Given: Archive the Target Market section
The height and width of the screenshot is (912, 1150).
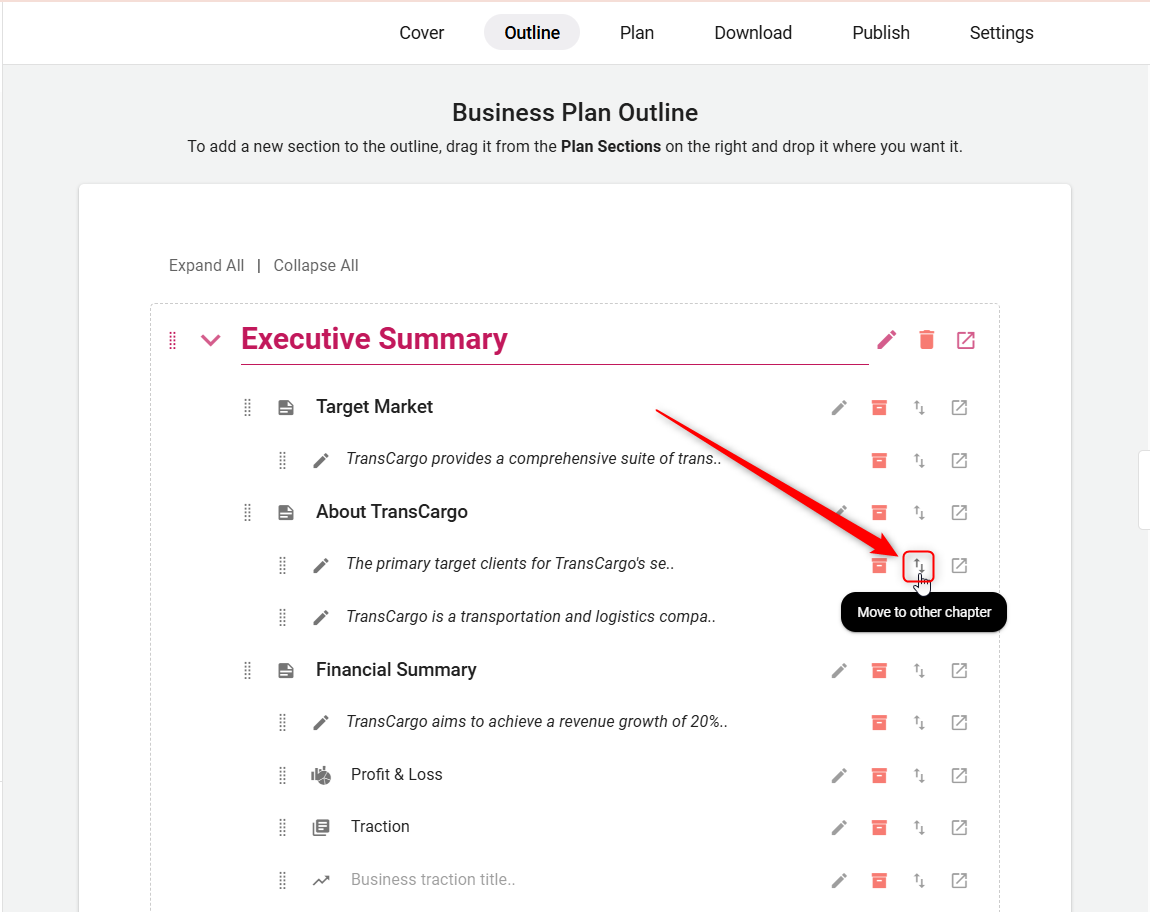Looking at the screenshot, I should pos(879,408).
